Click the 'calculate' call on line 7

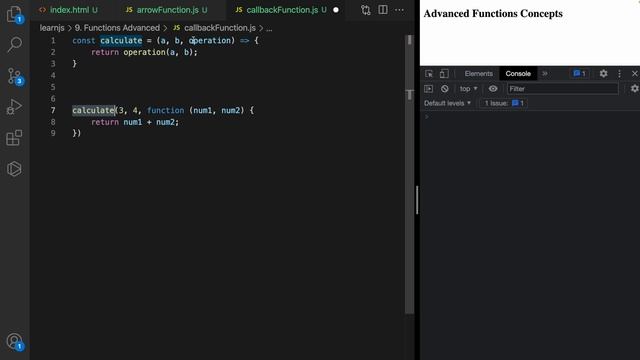(93, 110)
